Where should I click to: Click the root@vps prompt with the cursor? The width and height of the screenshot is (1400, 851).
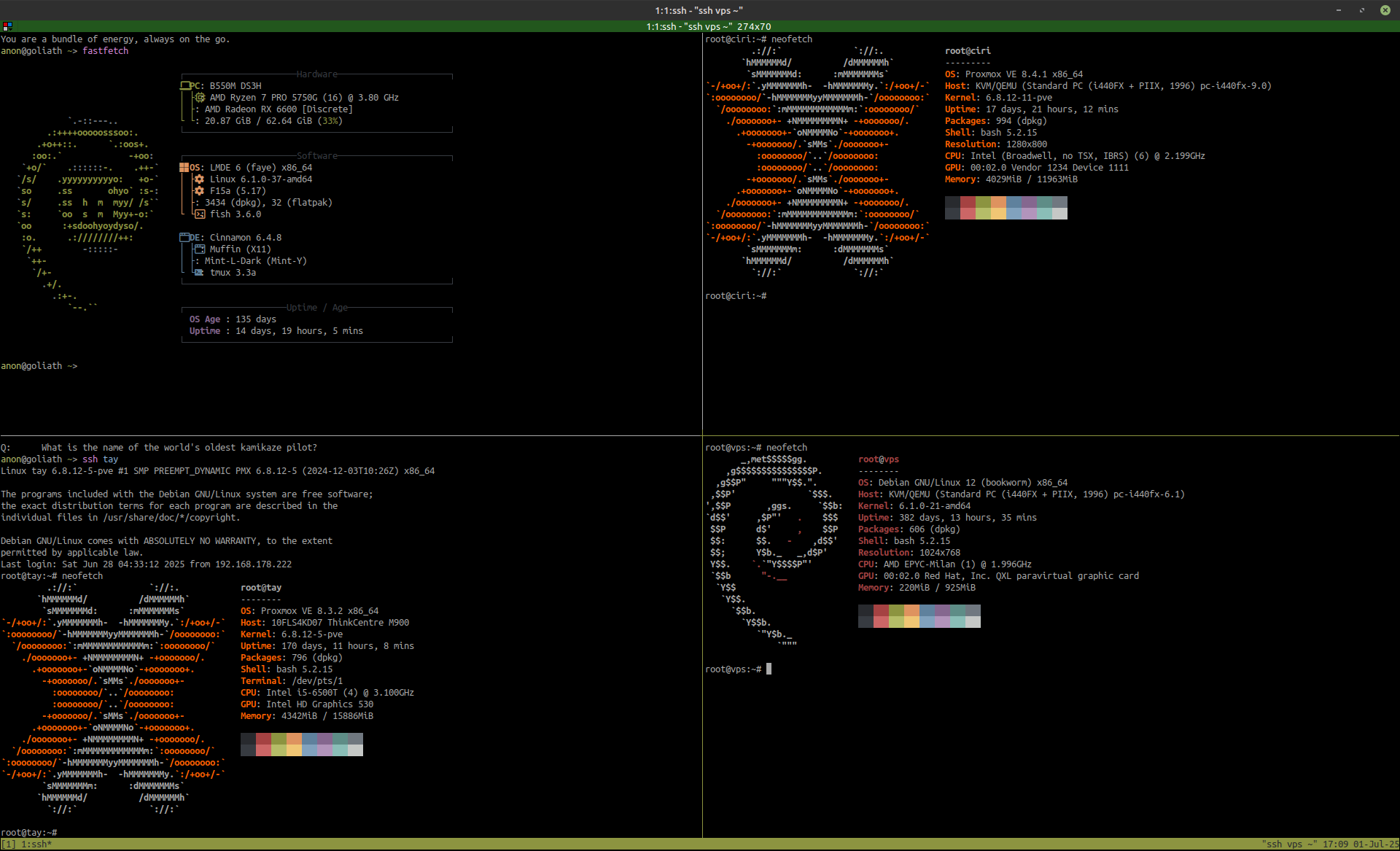[738, 669]
